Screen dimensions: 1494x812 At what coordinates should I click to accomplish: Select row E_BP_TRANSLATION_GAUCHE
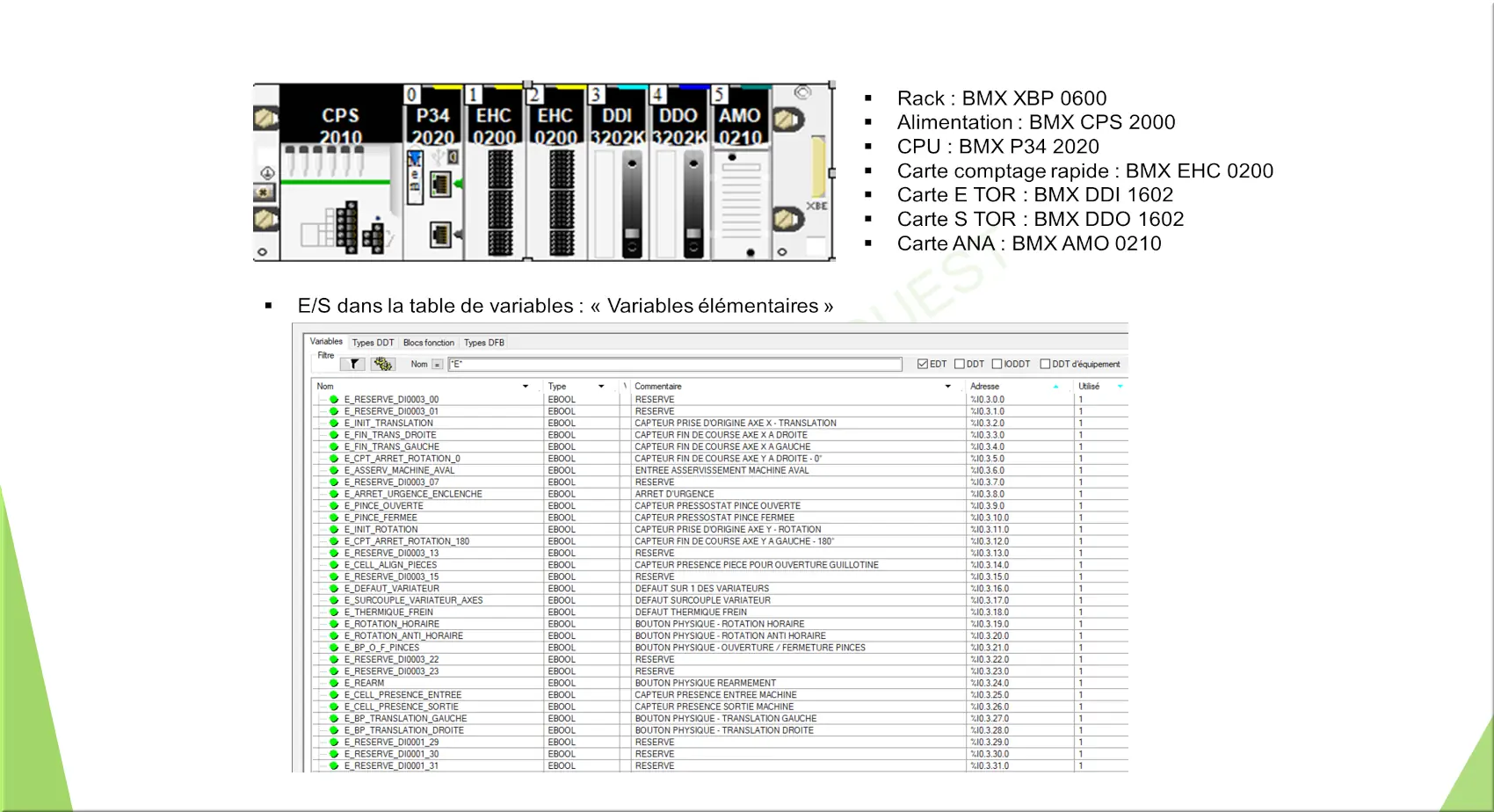click(721, 719)
